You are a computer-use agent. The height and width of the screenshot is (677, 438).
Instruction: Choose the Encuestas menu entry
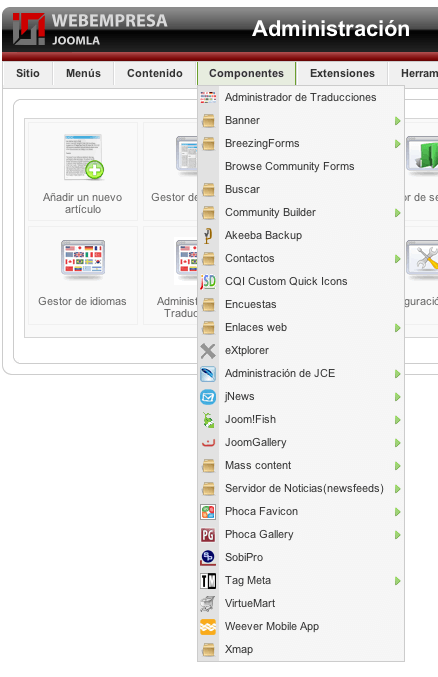[301, 304]
